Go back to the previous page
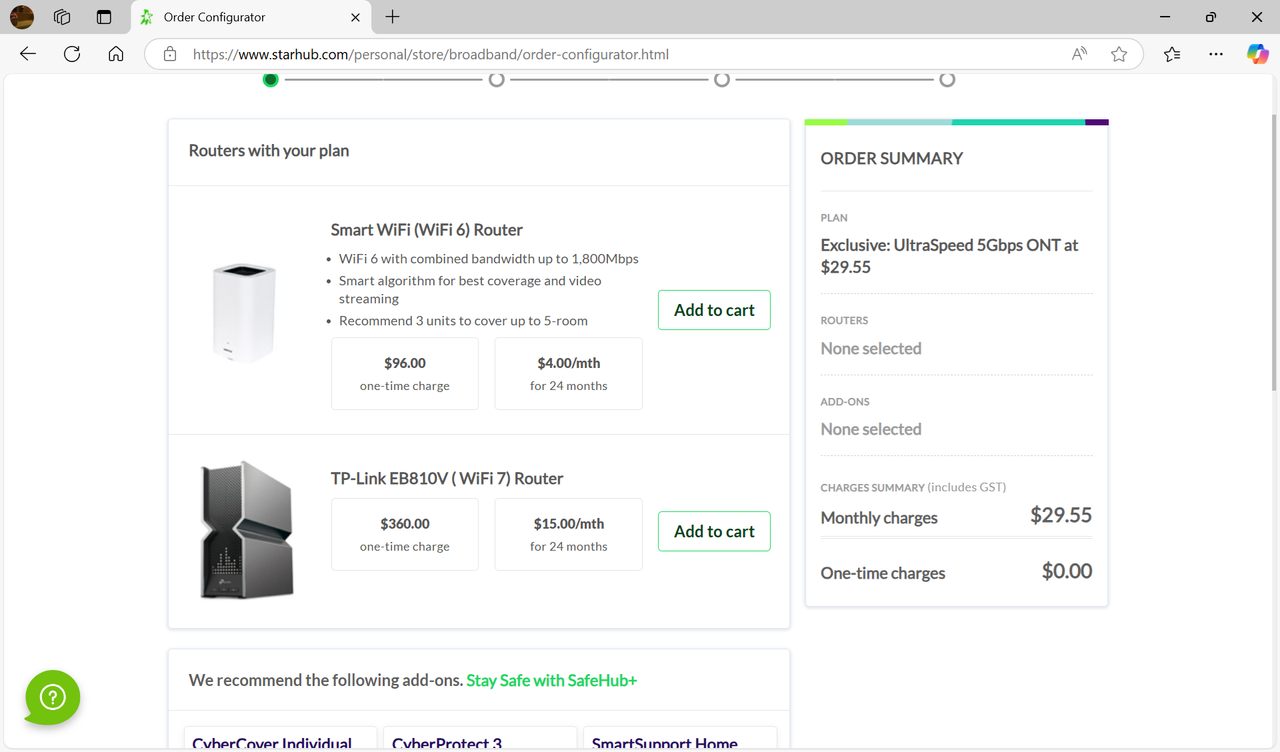 coord(27,54)
